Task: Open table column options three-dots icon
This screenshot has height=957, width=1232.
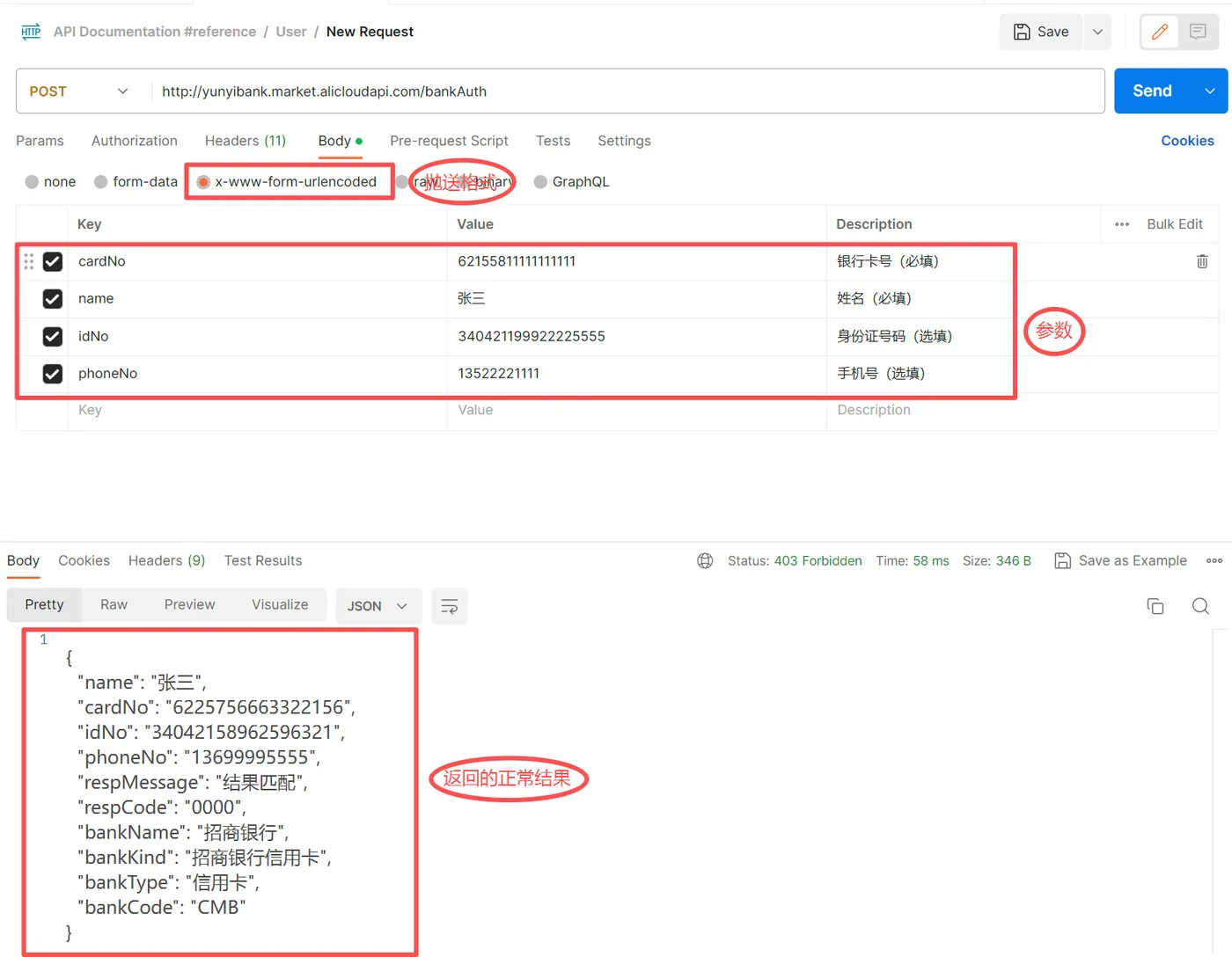Action: coord(1122,224)
